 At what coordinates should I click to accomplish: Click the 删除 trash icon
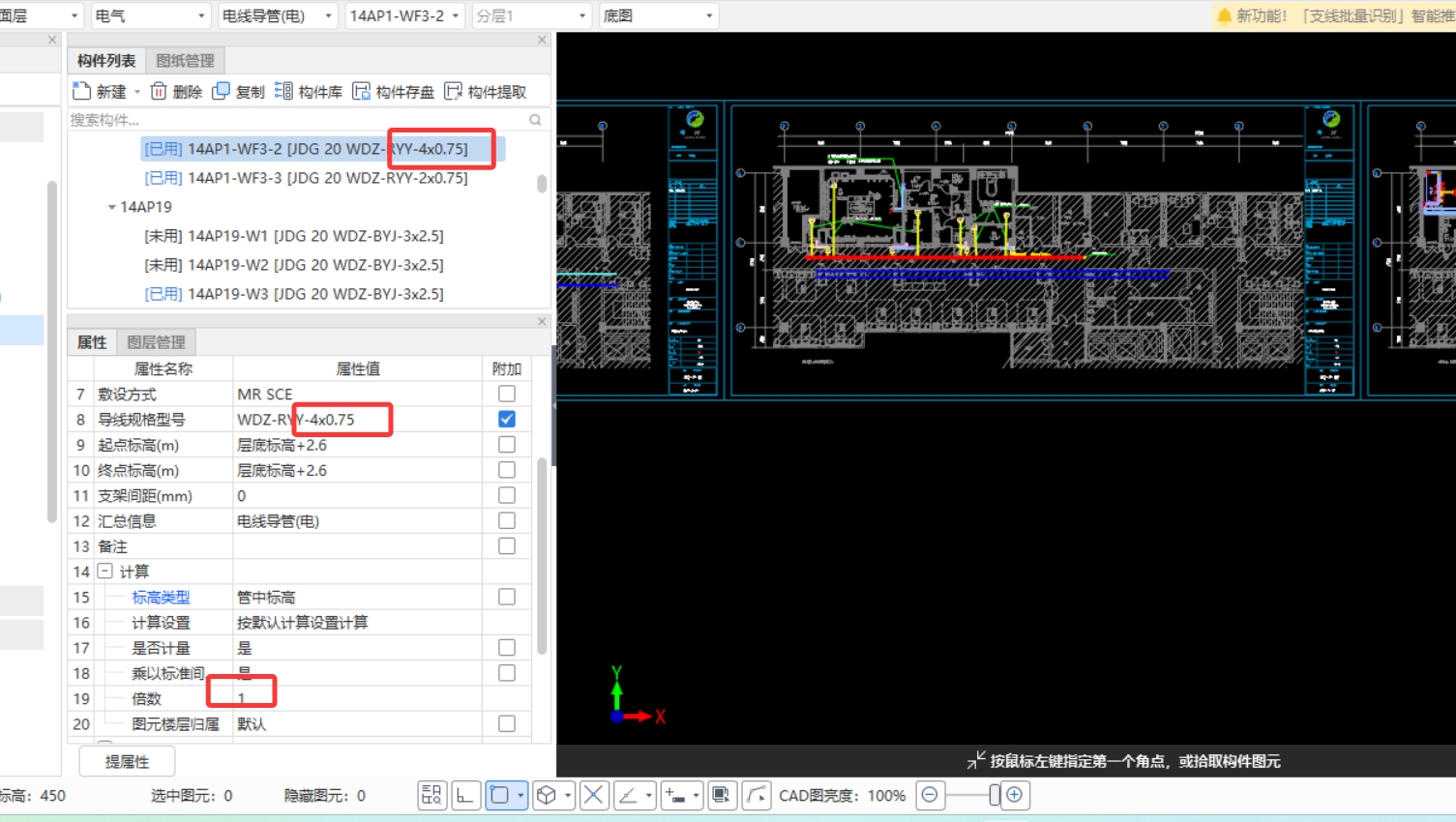click(x=159, y=91)
